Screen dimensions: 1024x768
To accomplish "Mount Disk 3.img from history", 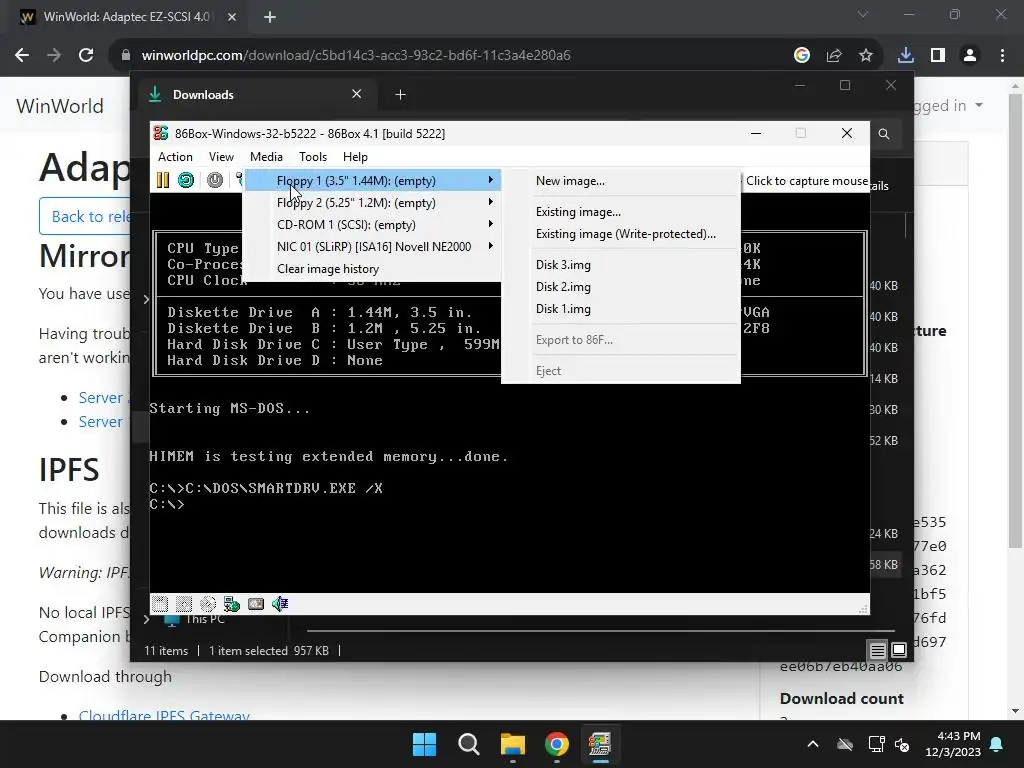I will coord(621,264).
